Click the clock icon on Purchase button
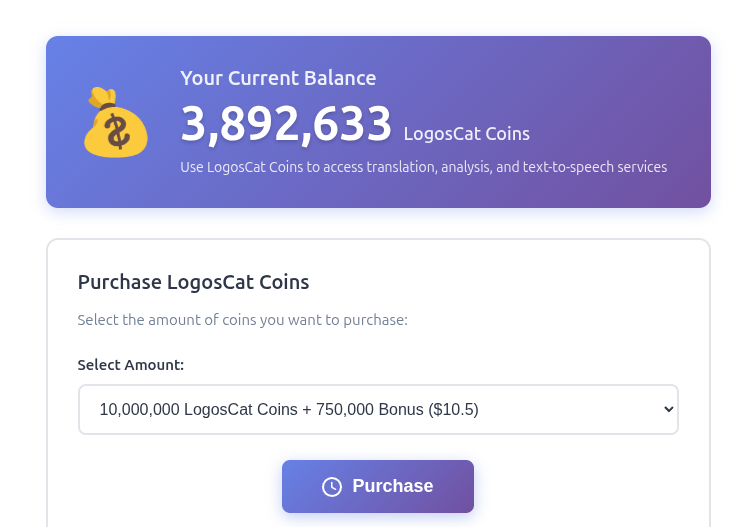 332,487
